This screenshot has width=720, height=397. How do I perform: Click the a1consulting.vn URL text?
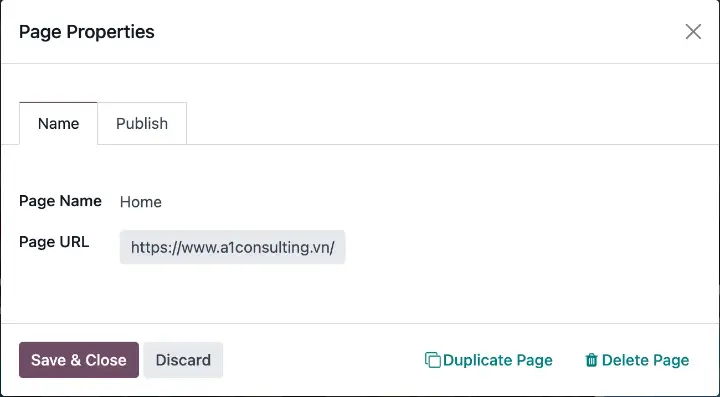232,247
